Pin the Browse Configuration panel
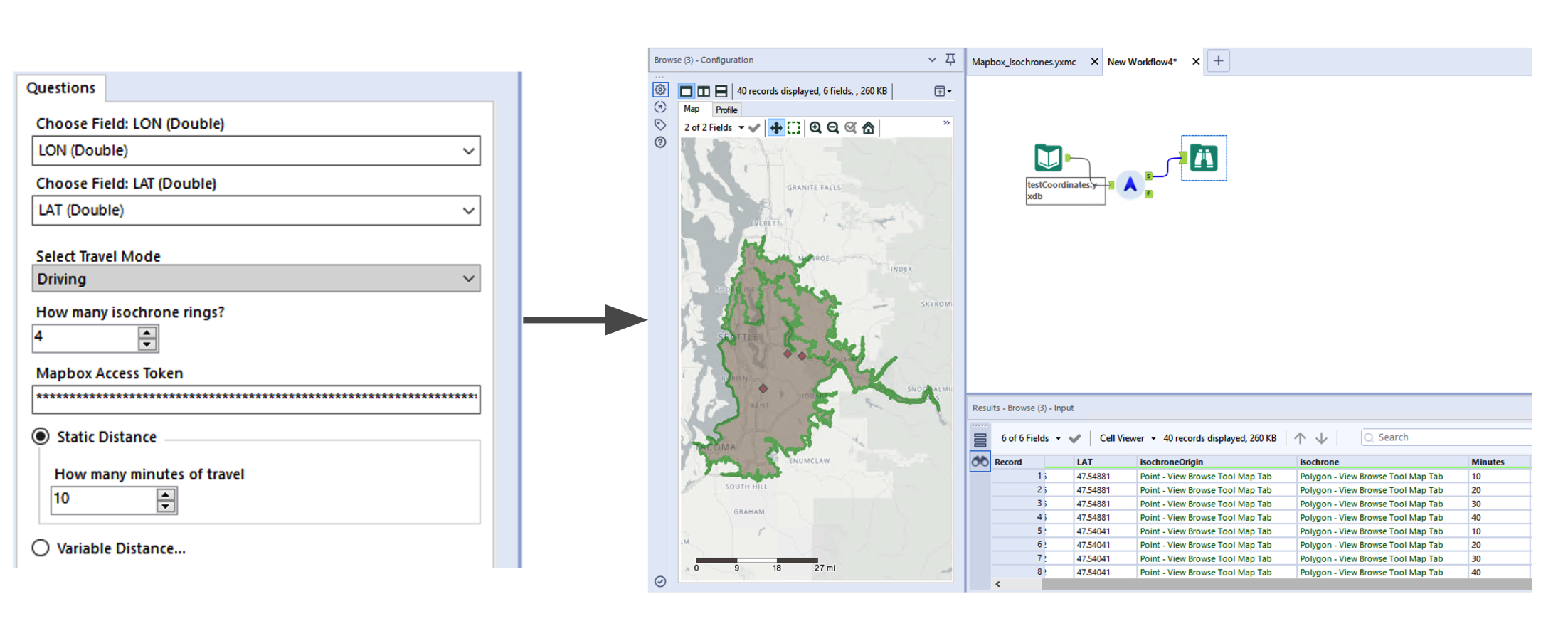Screen dimensions: 1568x626 click(950, 60)
